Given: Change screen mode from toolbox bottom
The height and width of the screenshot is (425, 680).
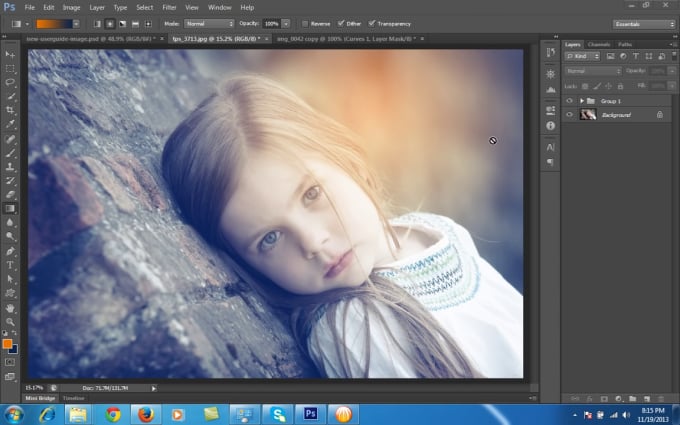Looking at the screenshot, I should click(10, 376).
